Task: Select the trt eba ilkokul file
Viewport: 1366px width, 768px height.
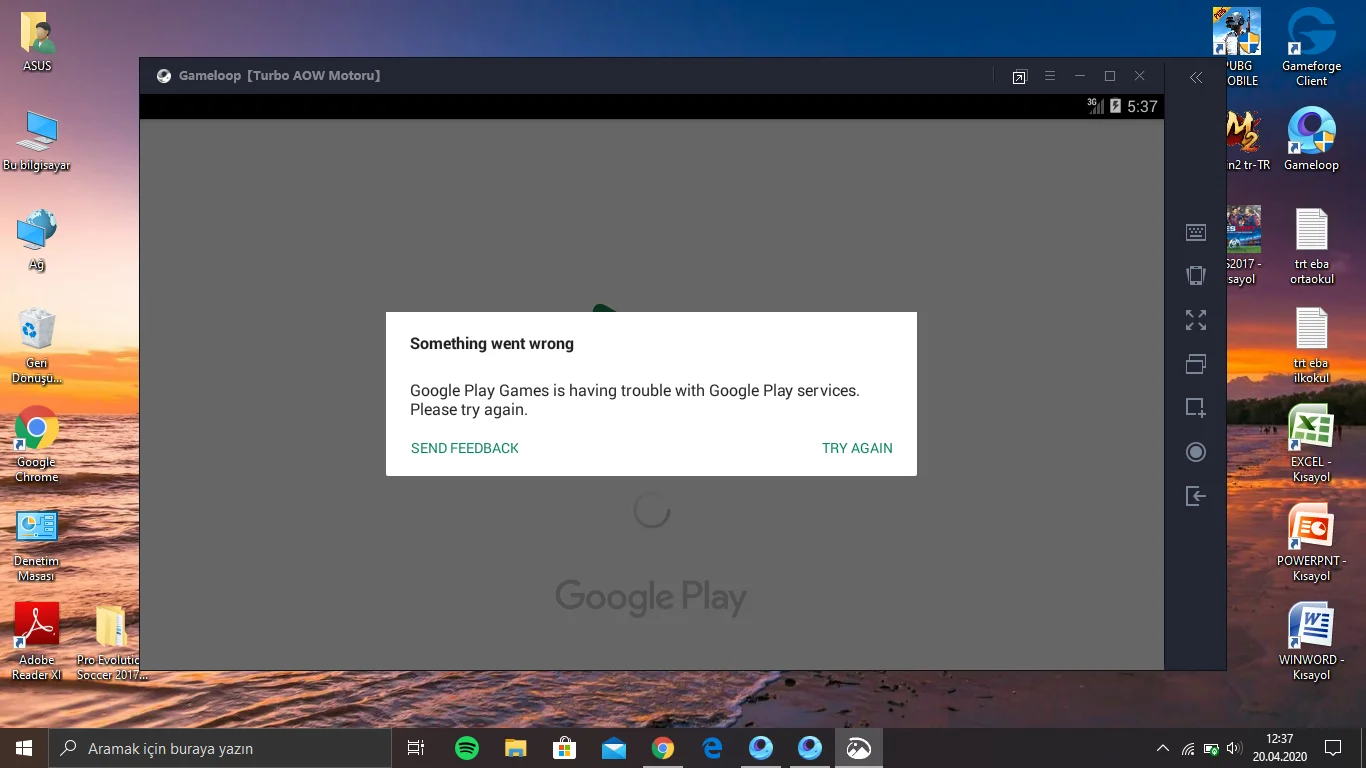Action: point(1311,345)
